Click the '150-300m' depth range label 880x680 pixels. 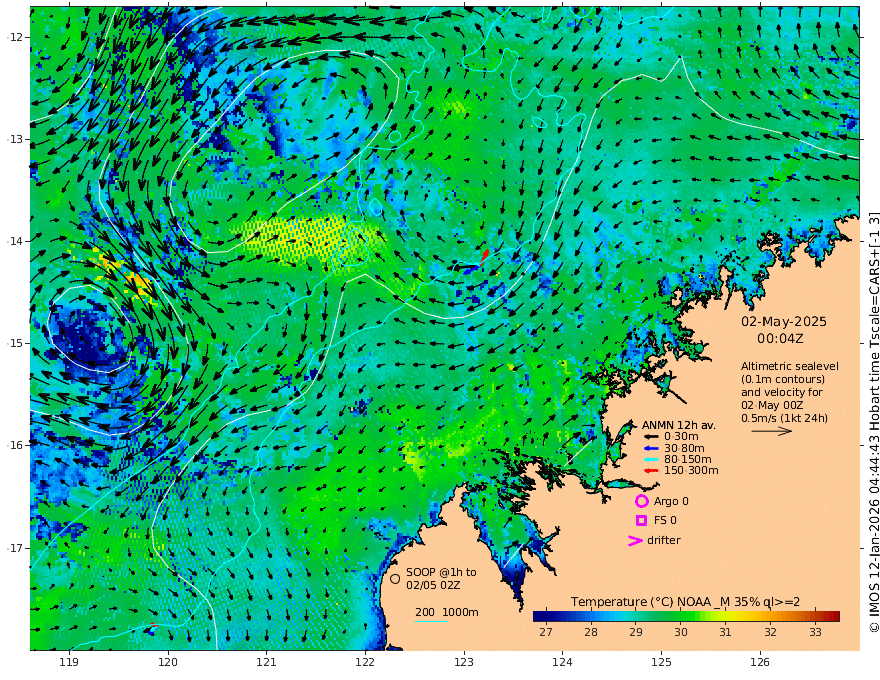click(691, 471)
